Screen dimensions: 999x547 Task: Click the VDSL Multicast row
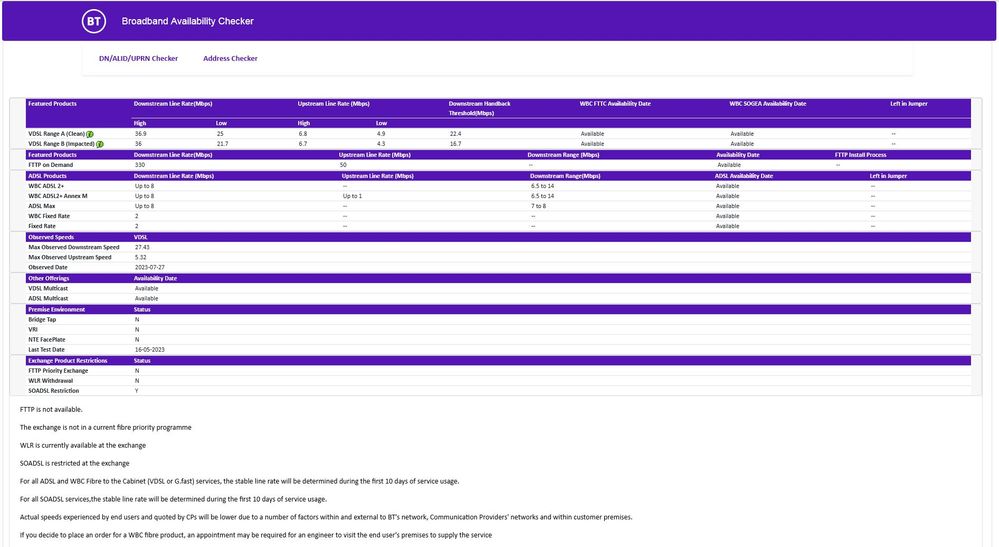pos(49,288)
